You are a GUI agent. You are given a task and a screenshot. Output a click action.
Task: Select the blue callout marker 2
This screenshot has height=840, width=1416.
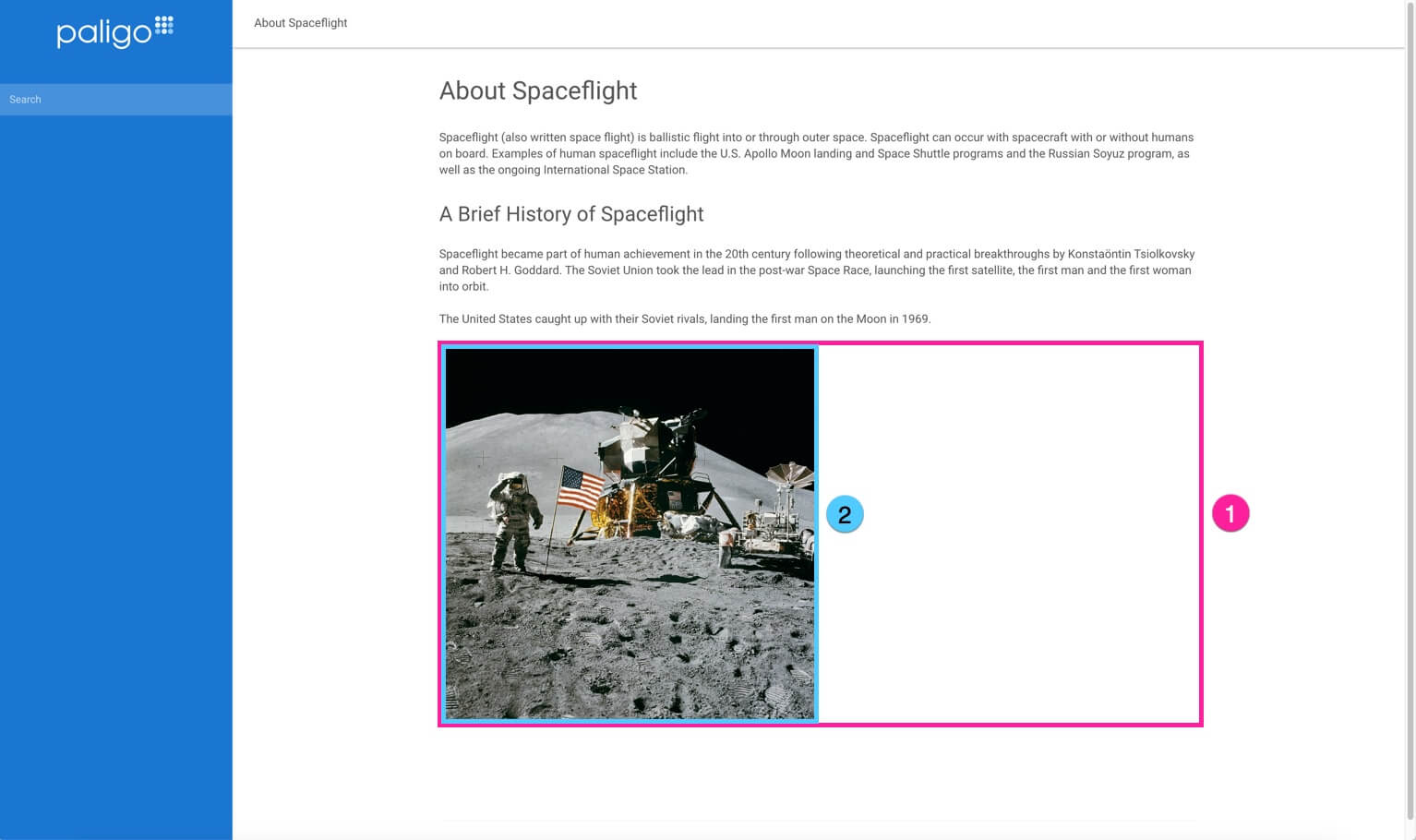click(844, 513)
